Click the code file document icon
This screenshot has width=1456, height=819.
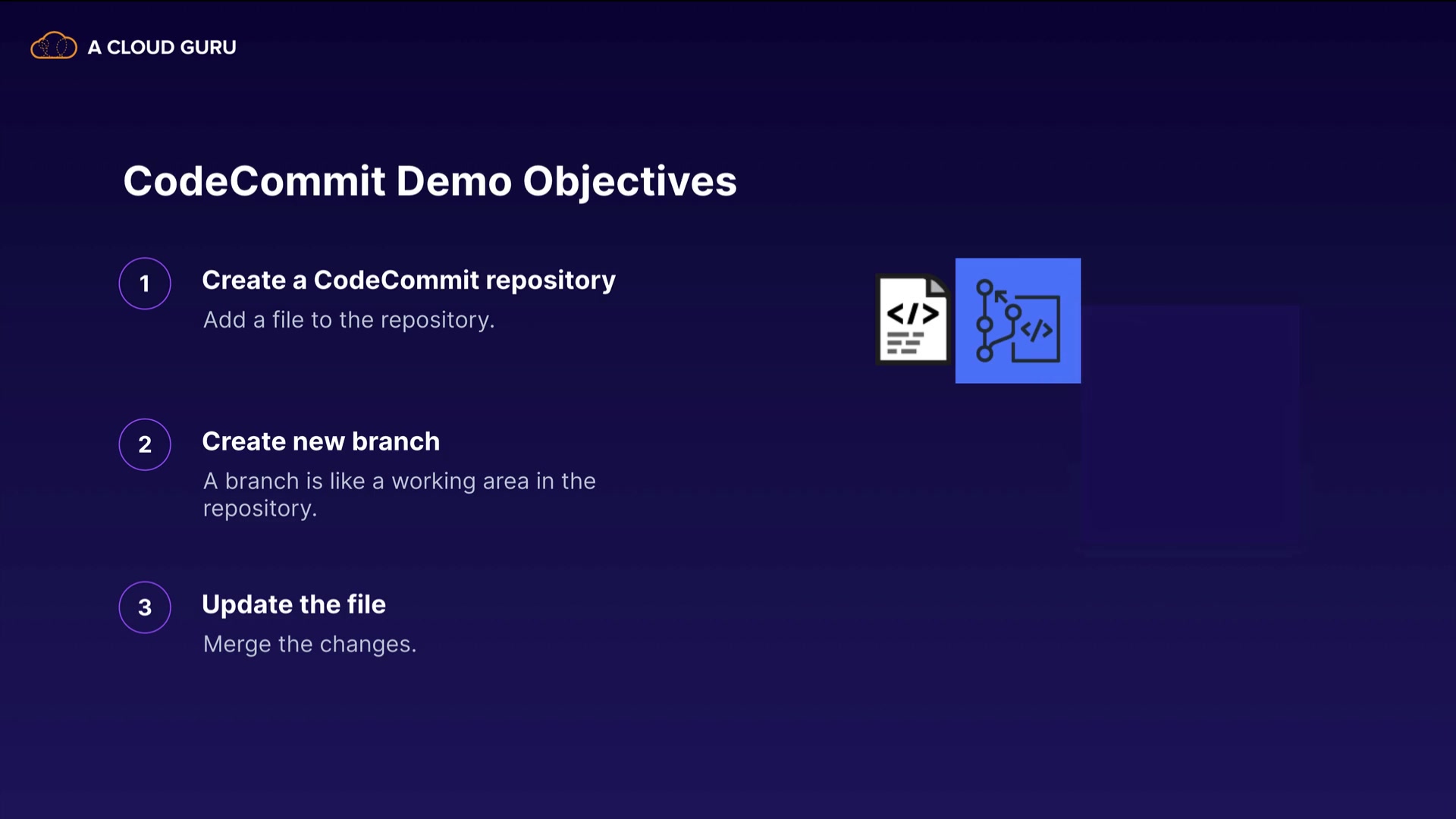click(x=913, y=320)
